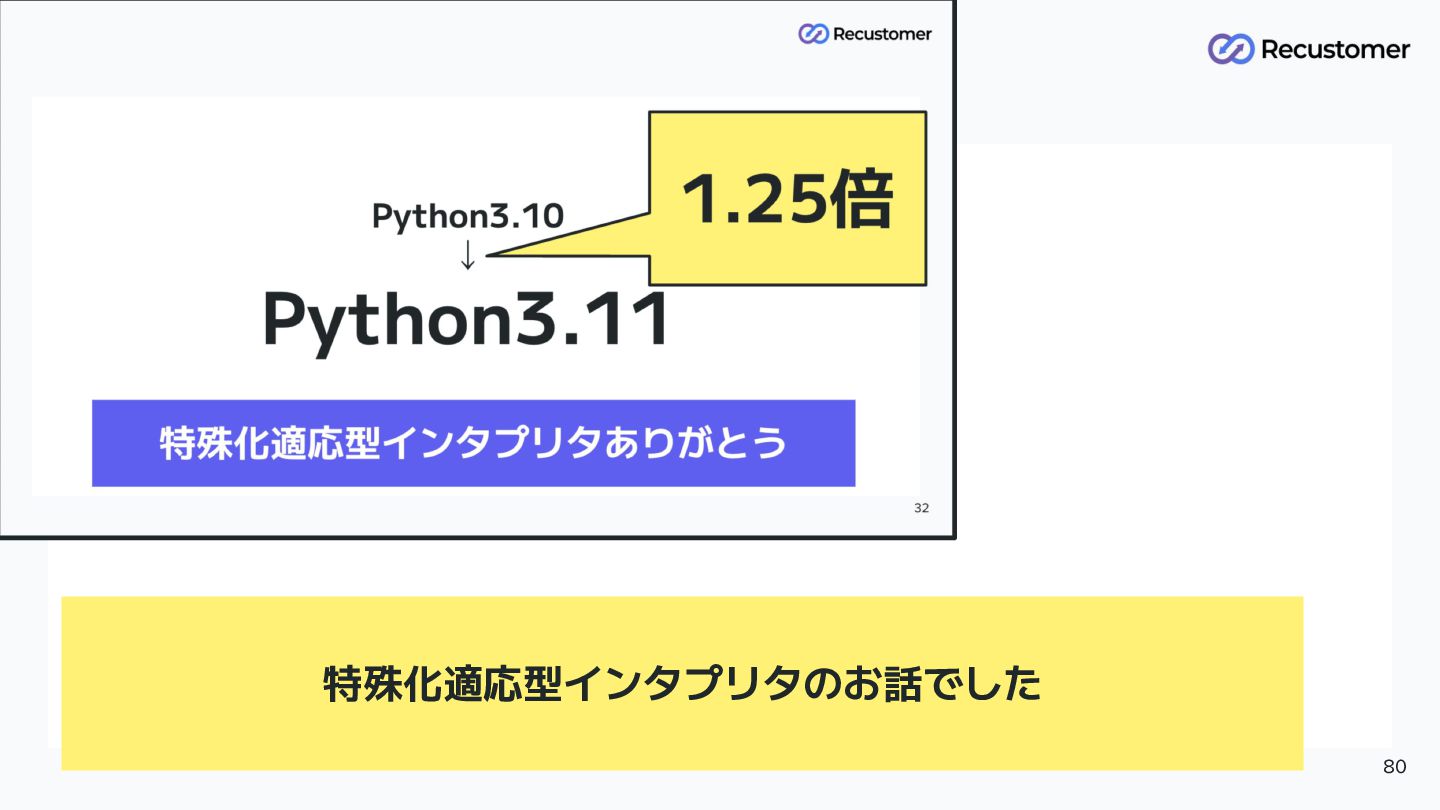Click the large Recustomer logo icon at top right
1440x810 pixels.
tap(1230, 49)
